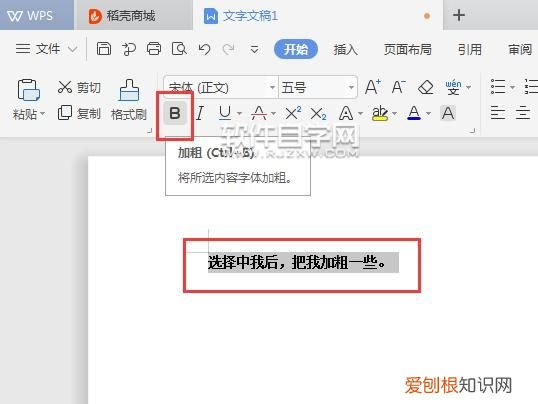Click the Redo arrow
Viewport: 538px width, 404px height.
click(229, 49)
